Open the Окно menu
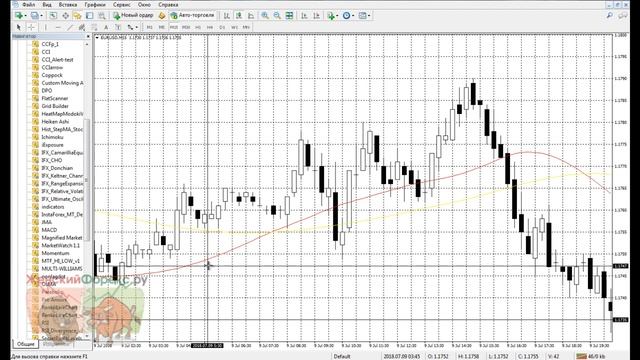This screenshot has height=360, width=640. pyautogui.click(x=144, y=4)
